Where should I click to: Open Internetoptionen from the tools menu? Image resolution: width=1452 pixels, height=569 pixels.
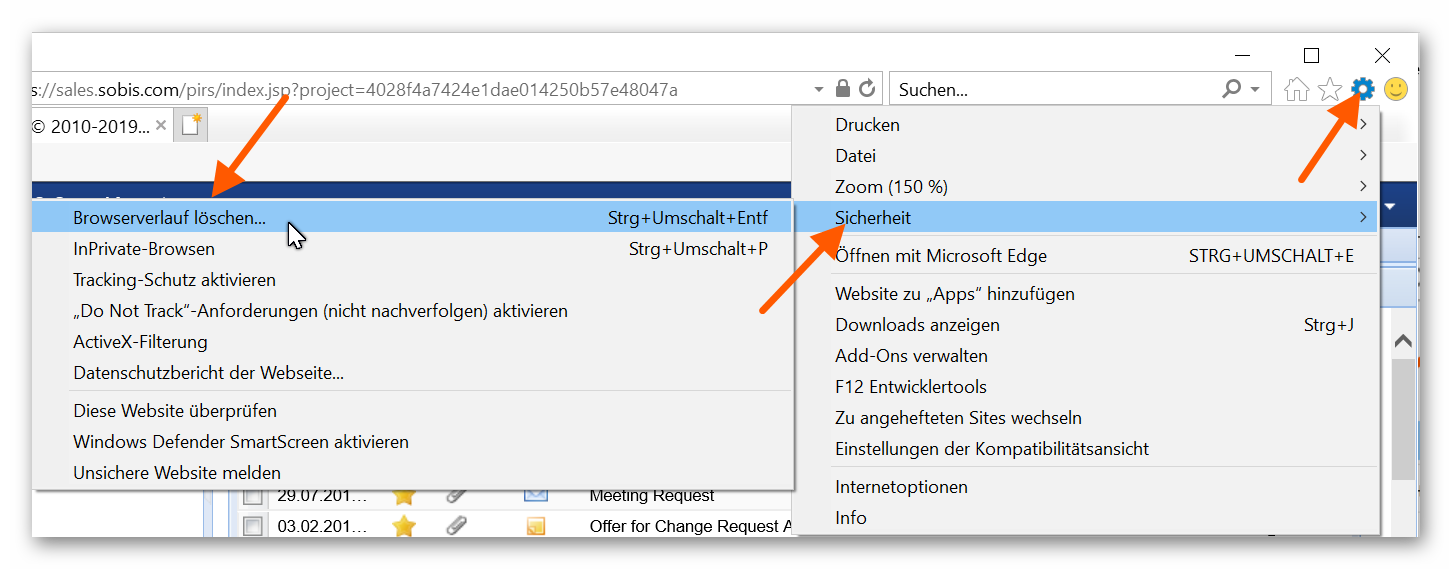pos(901,487)
